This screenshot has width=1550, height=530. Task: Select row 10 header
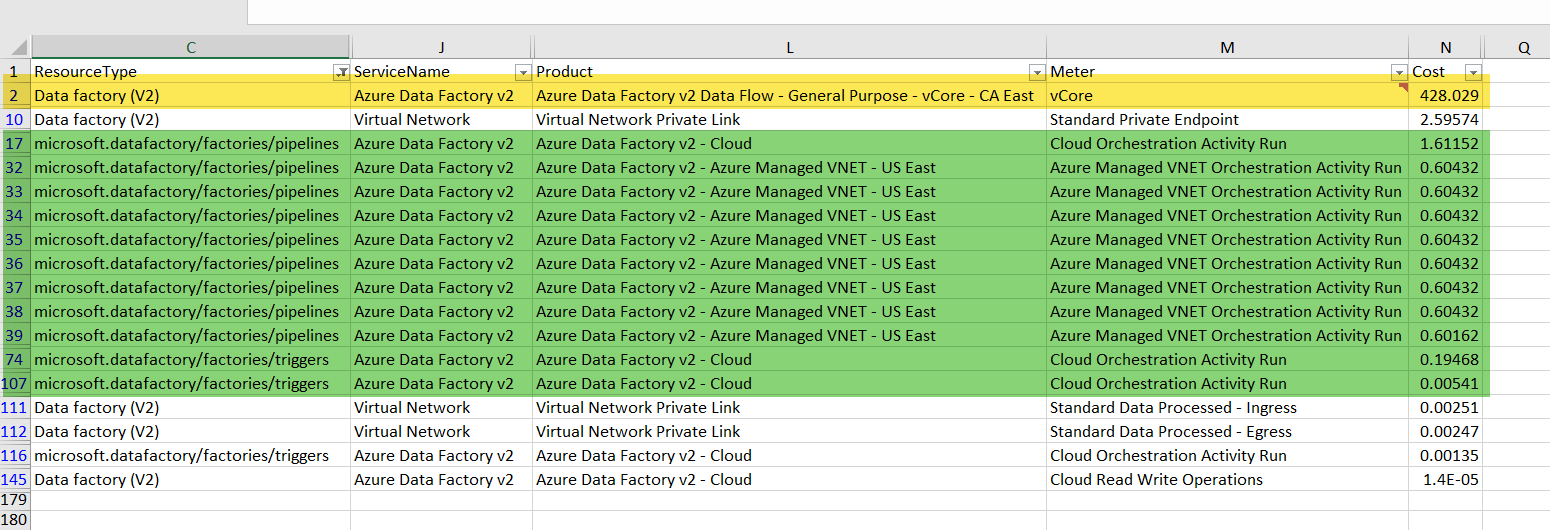[x=15, y=120]
